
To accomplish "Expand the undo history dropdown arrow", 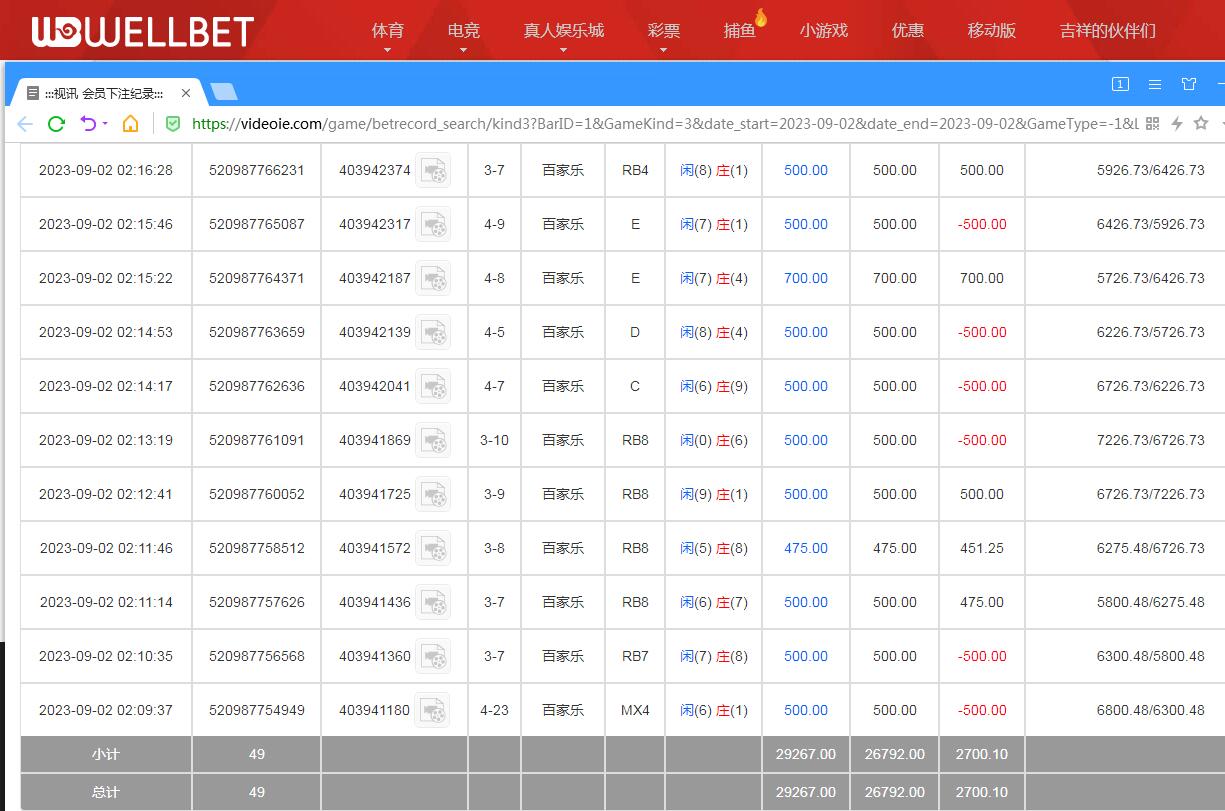I will pyautogui.click(x=105, y=125).
